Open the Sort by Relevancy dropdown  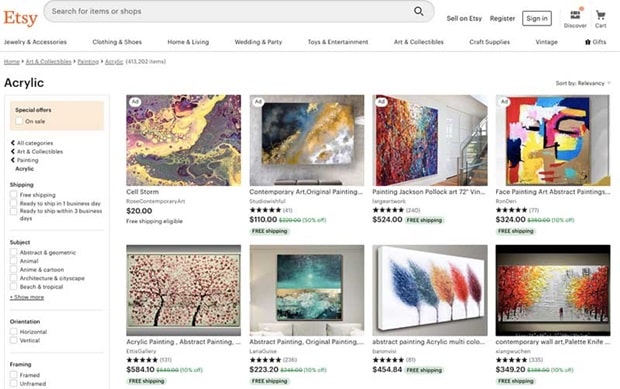coord(583,83)
